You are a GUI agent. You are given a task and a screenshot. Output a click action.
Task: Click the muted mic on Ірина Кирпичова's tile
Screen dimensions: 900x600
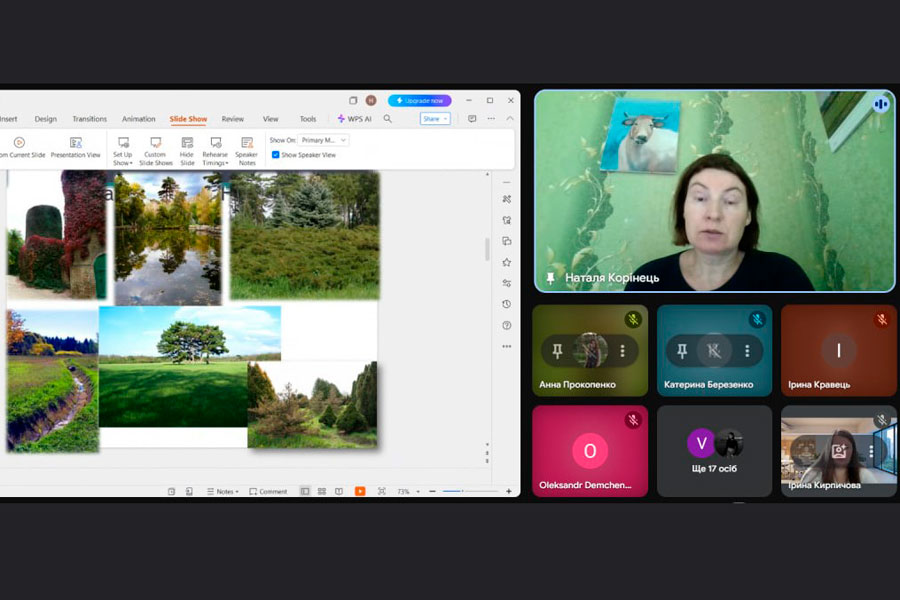[x=882, y=420]
